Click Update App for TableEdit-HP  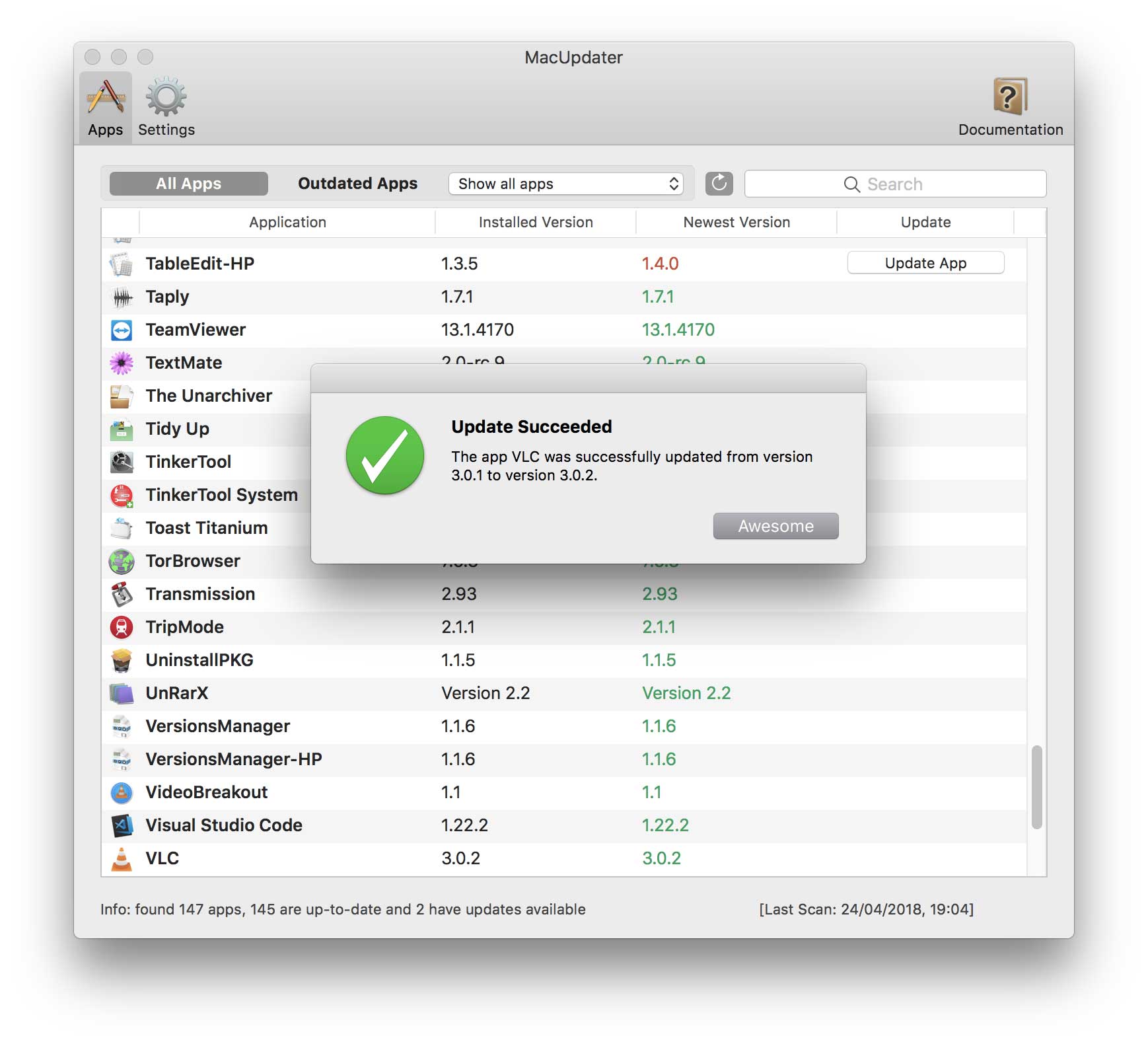[x=925, y=263]
